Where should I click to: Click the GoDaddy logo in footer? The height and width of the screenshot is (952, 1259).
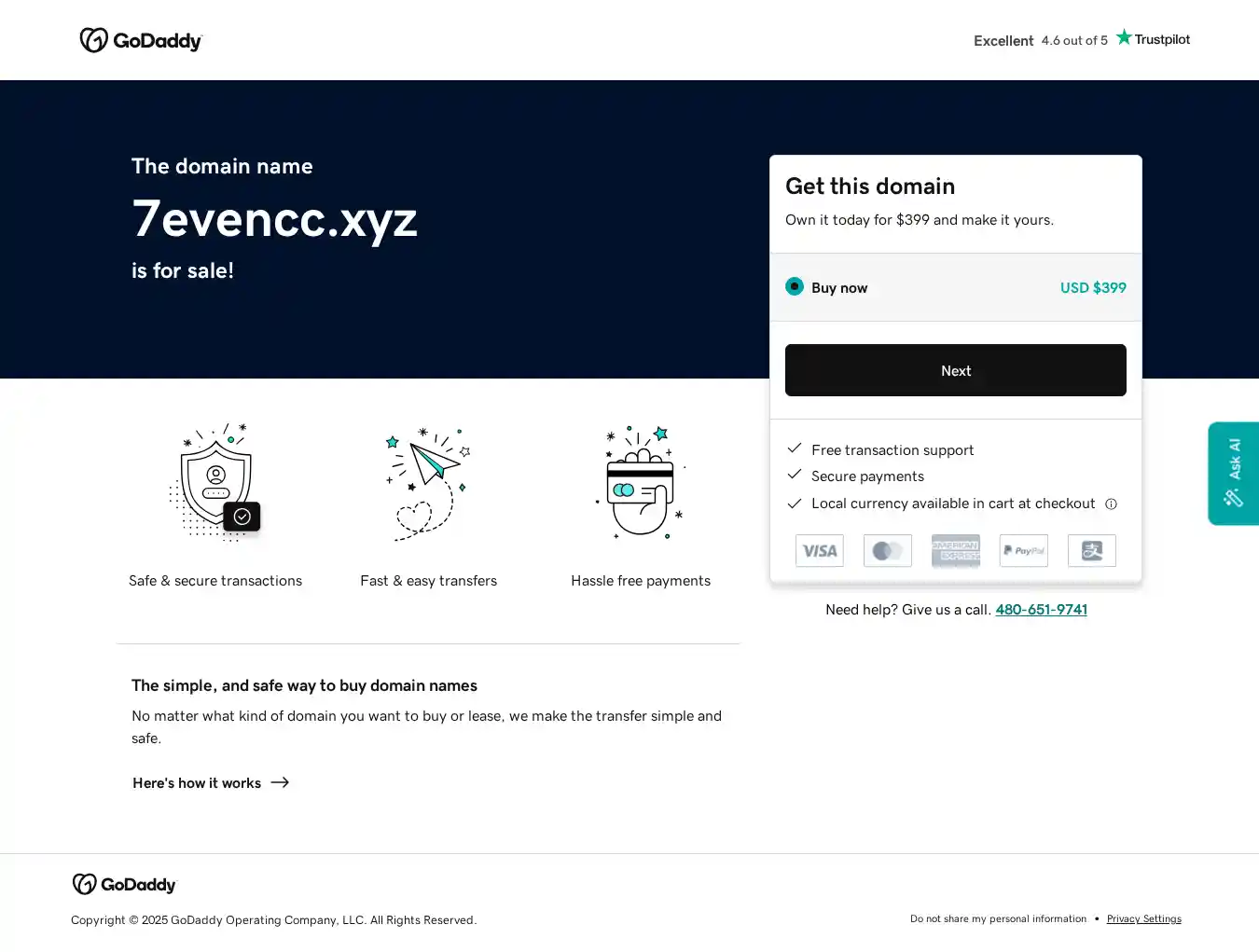[124, 884]
